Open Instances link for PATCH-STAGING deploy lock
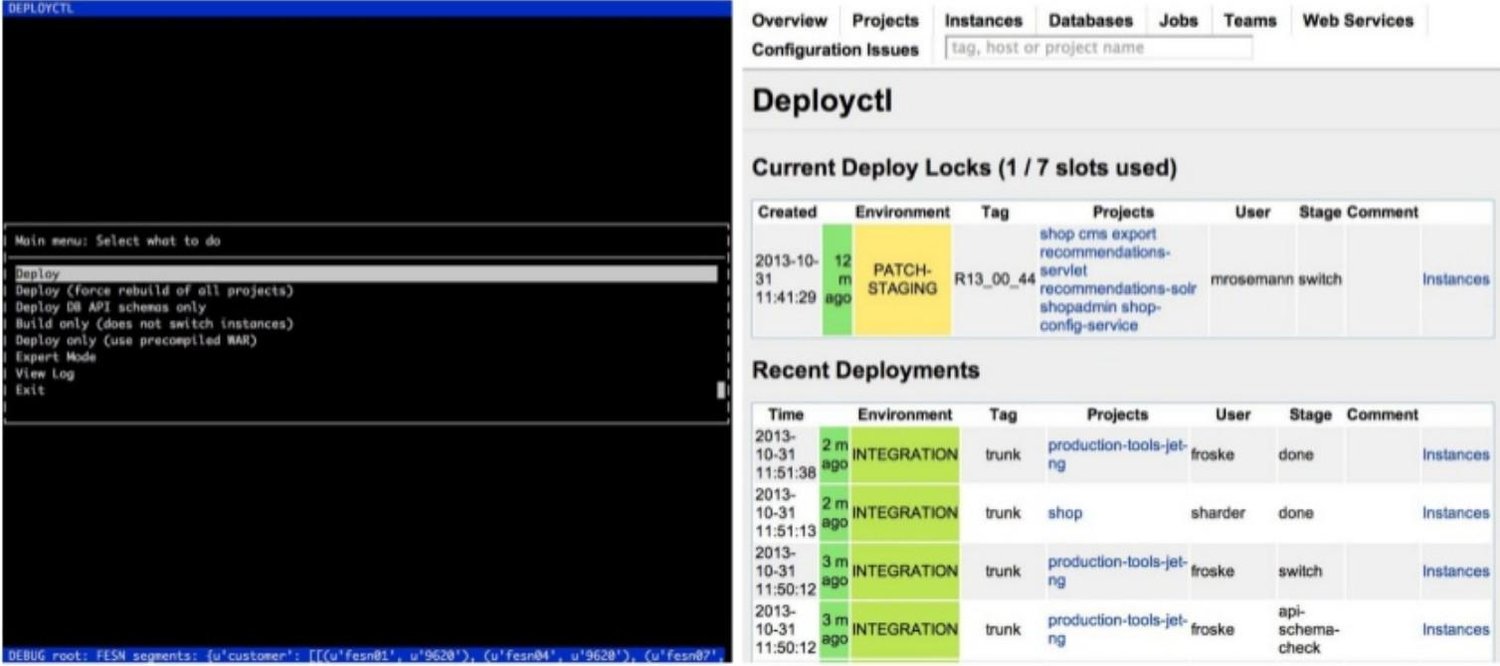This screenshot has width=1500, height=666. point(1455,280)
